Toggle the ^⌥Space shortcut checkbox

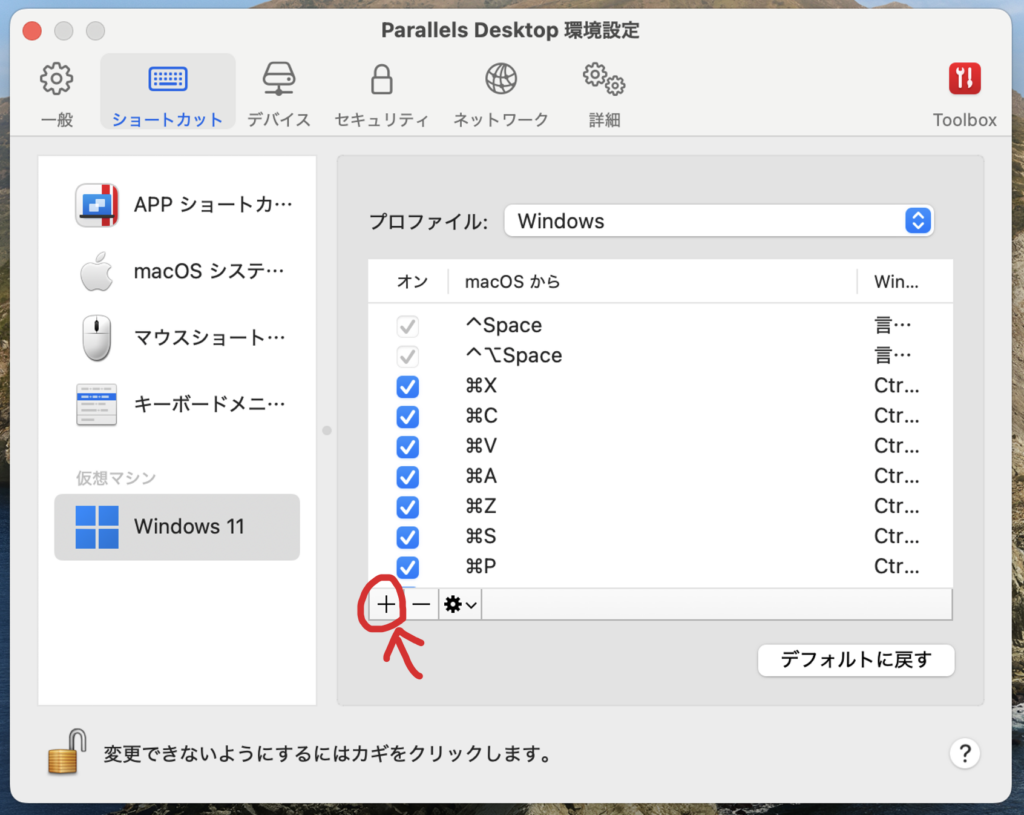click(408, 356)
